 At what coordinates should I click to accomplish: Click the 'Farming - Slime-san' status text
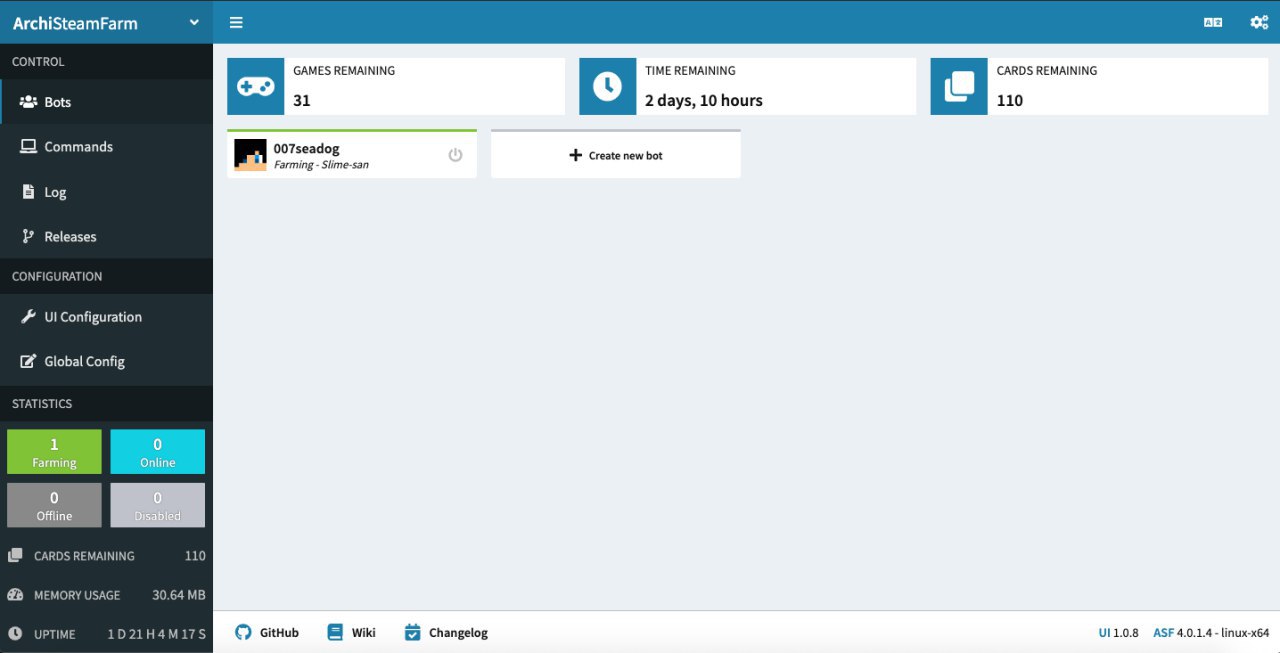pos(321,165)
